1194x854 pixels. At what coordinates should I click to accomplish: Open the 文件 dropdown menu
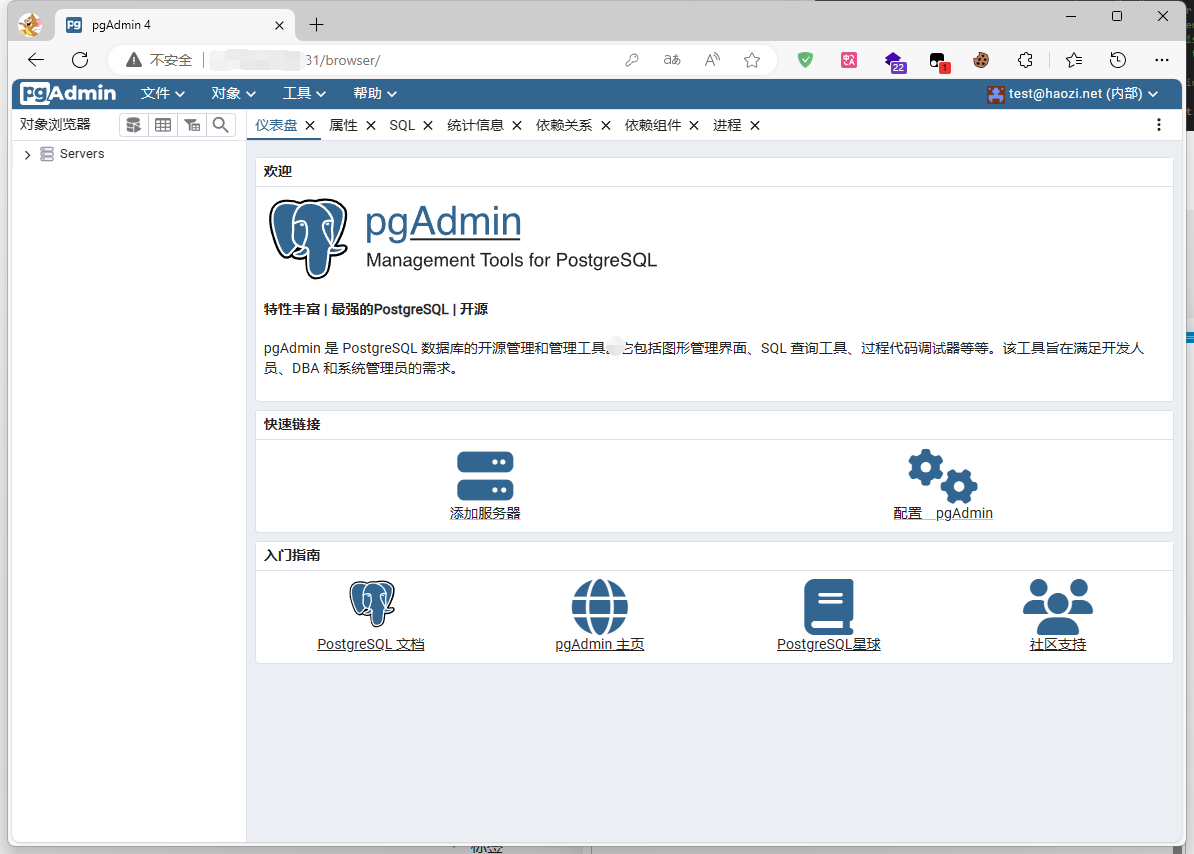pos(163,94)
